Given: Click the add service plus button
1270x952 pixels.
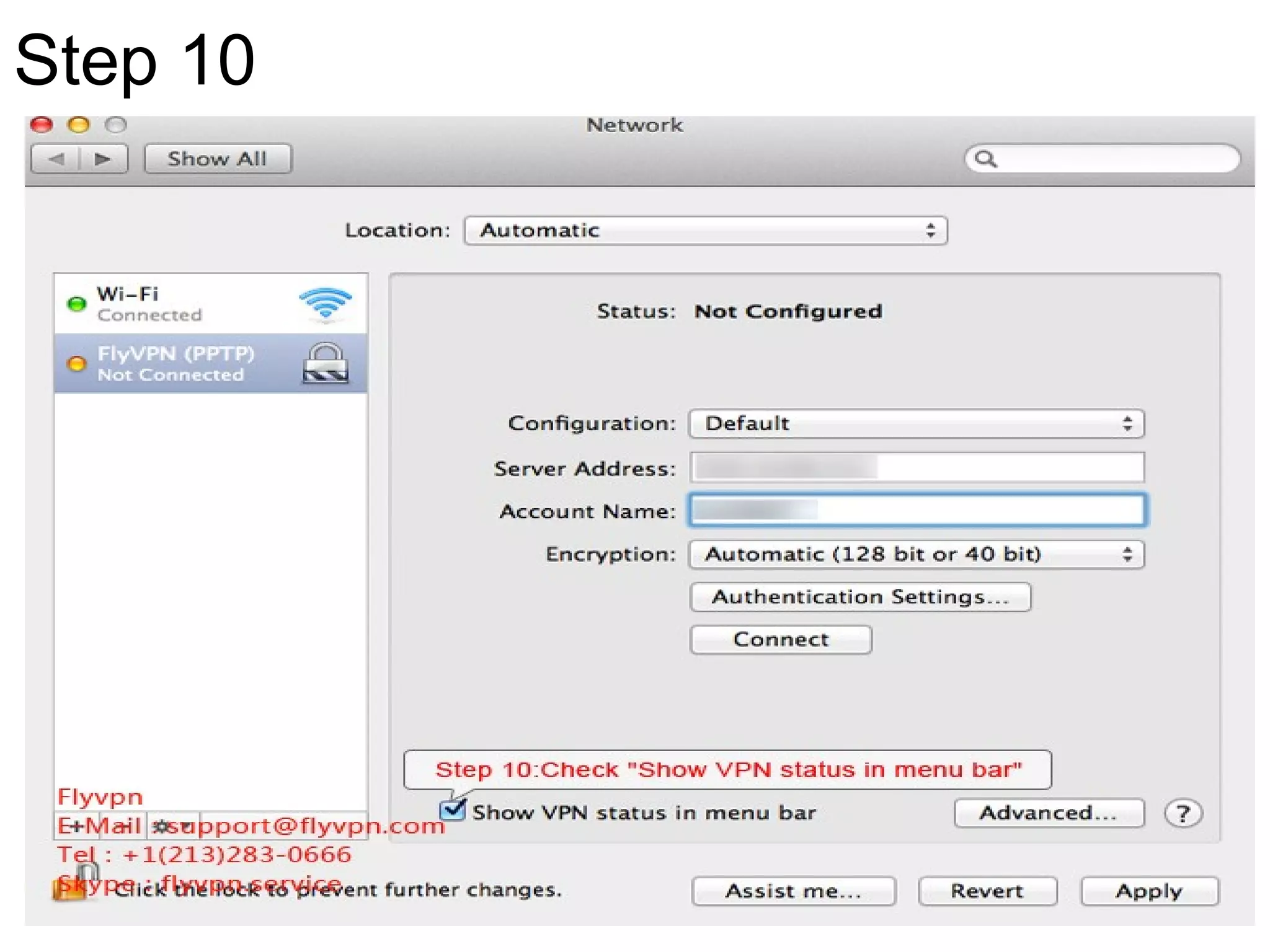Looking at the screenshot, I should 77,826.
